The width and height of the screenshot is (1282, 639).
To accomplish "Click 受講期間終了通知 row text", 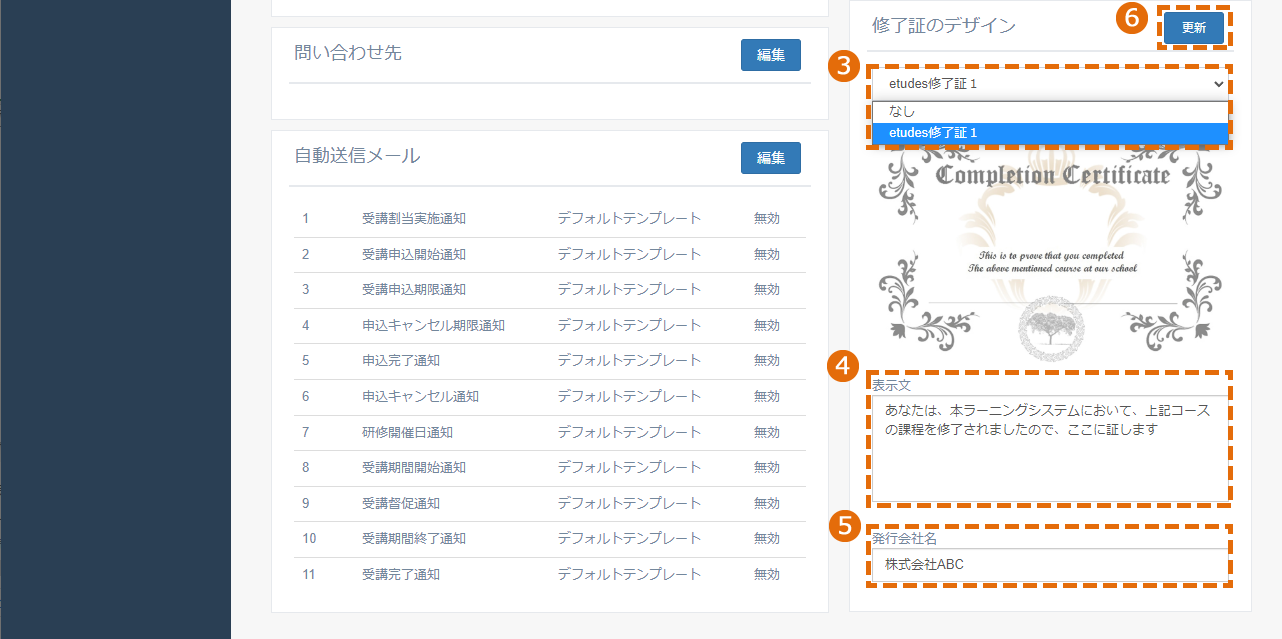I will coord(414,539).
